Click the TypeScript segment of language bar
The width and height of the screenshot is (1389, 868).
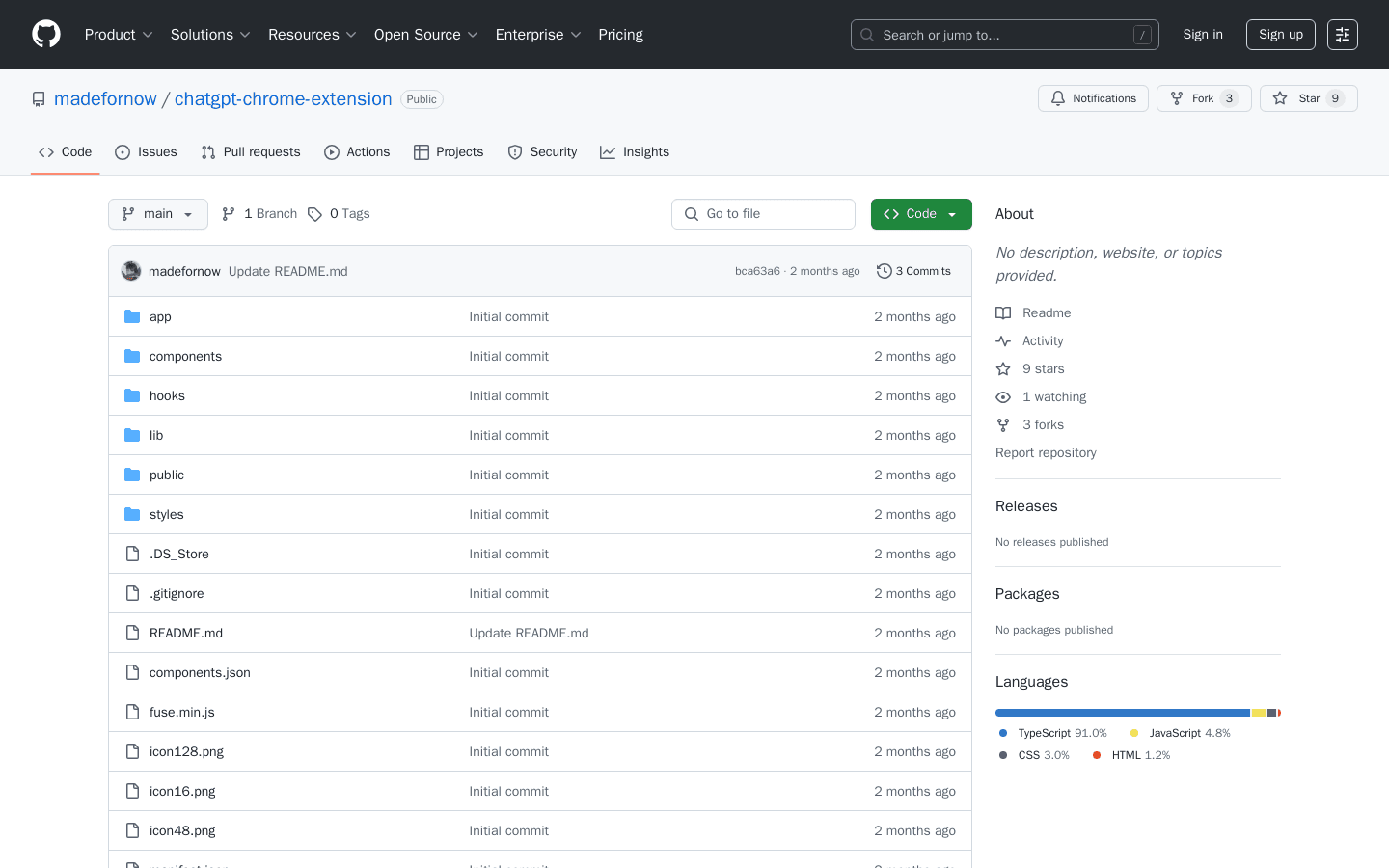[x=1123, y=713]
